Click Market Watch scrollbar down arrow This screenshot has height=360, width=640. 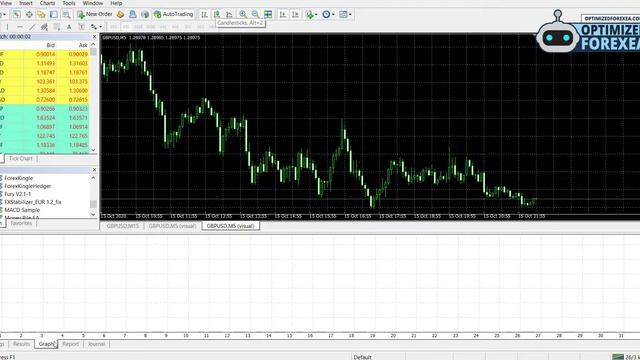point(93,150)
